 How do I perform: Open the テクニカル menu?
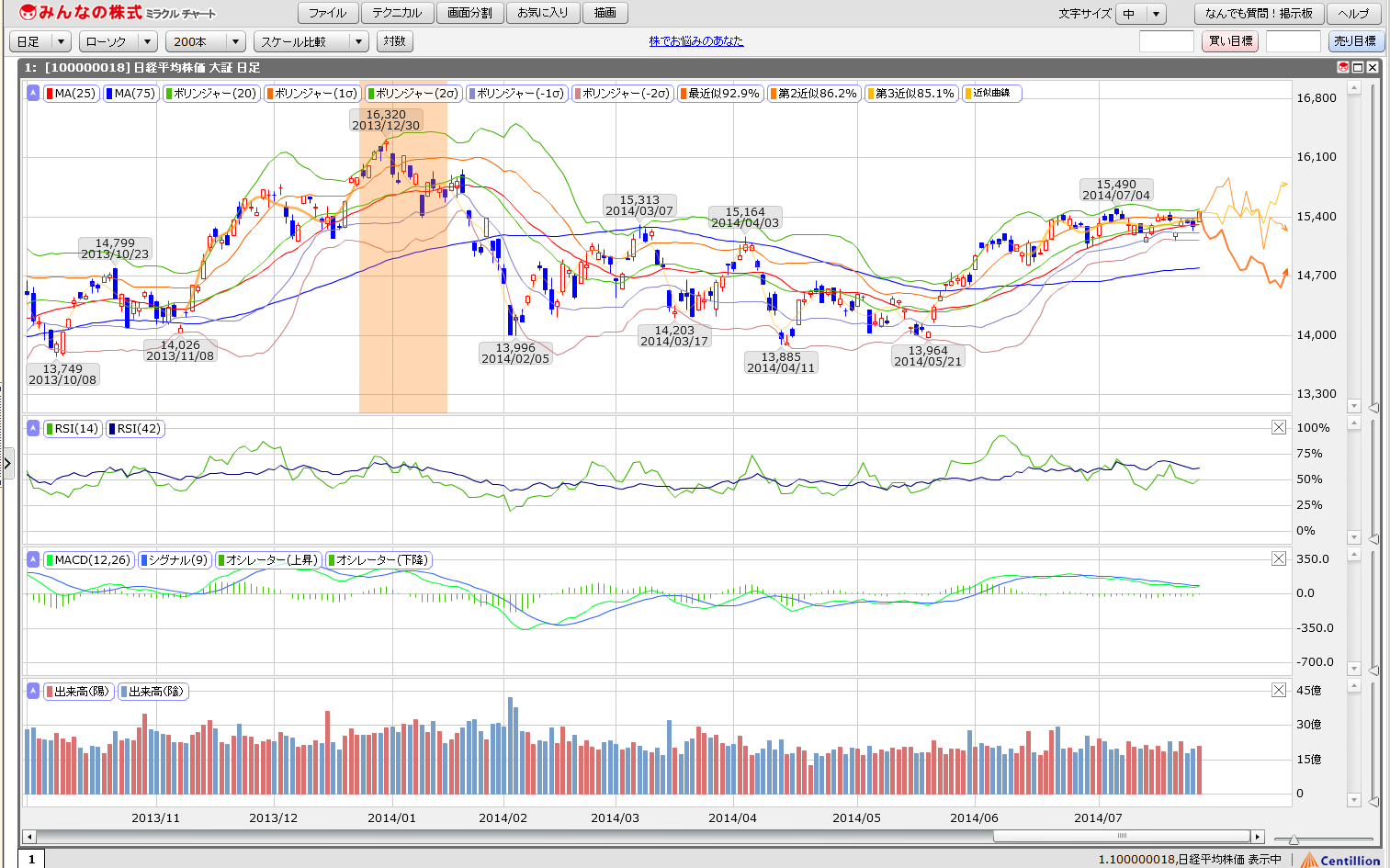point(397,13)
